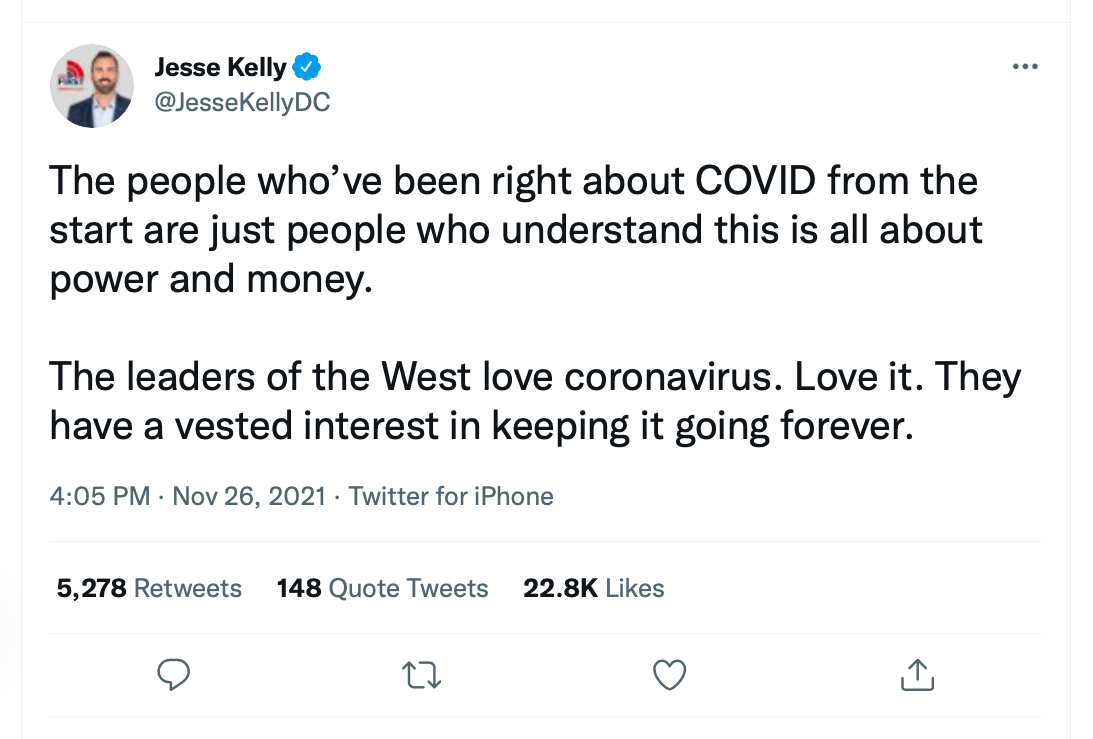Click the paragraph starting 'The leaders of the West'
This screenshot has width=1093, height=739.
pyautogui.click(x=535, y=401)
